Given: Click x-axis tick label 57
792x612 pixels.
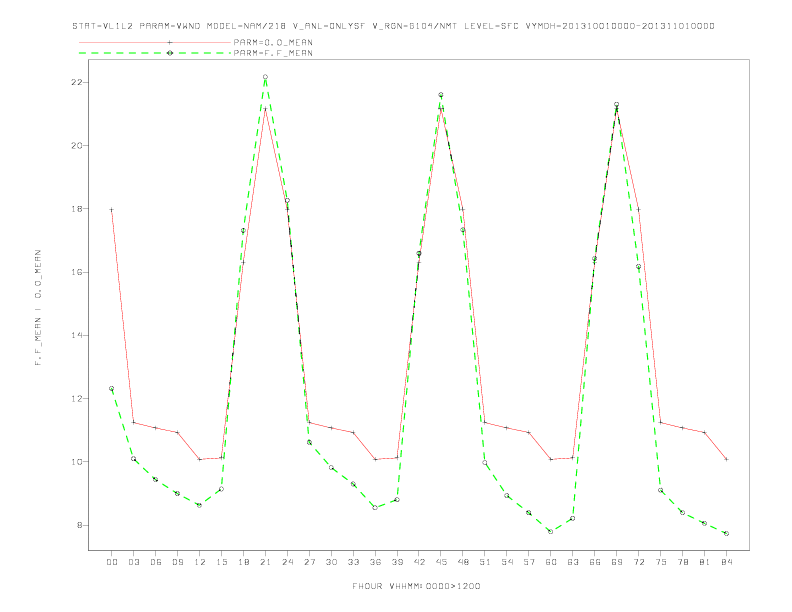Looking at the screenshot, I should coord(529,562).
